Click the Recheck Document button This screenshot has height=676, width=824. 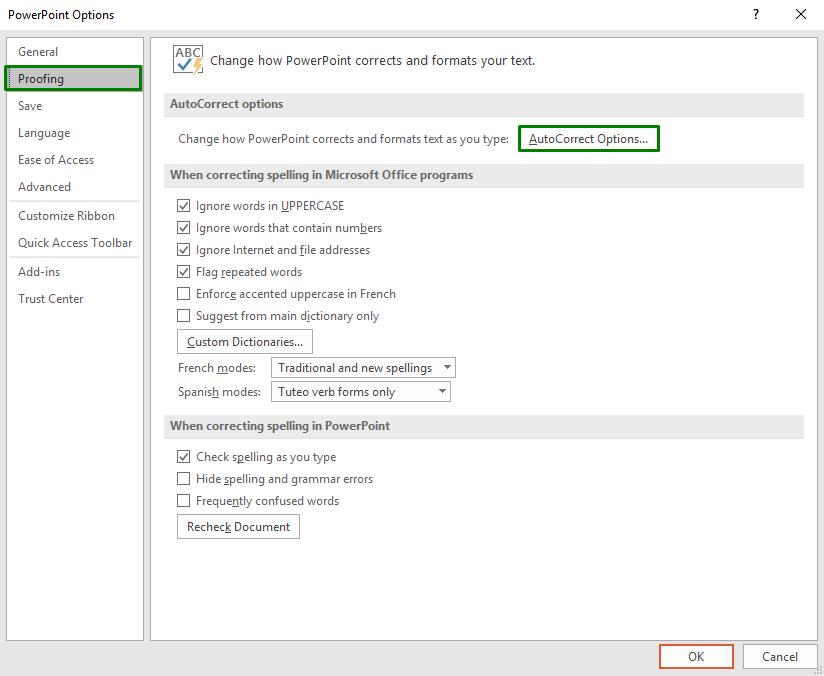238,526
